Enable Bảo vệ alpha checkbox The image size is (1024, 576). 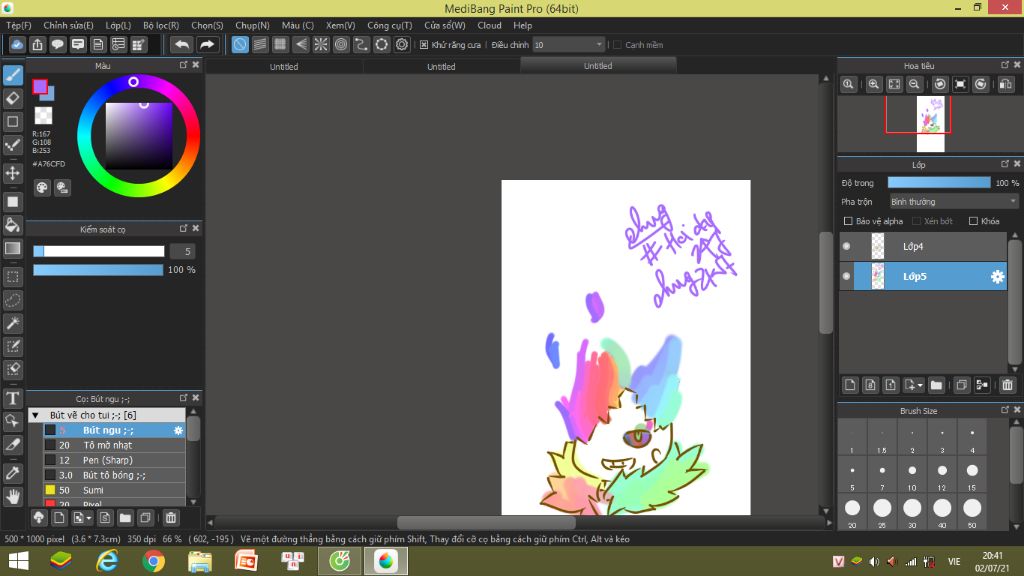coord(848,221)
